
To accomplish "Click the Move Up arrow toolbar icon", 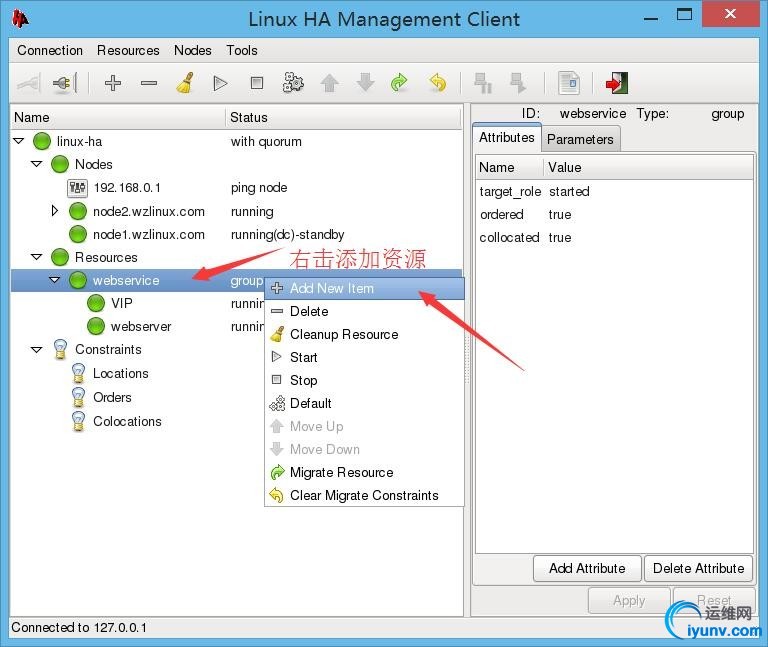I will pos(330,83).
